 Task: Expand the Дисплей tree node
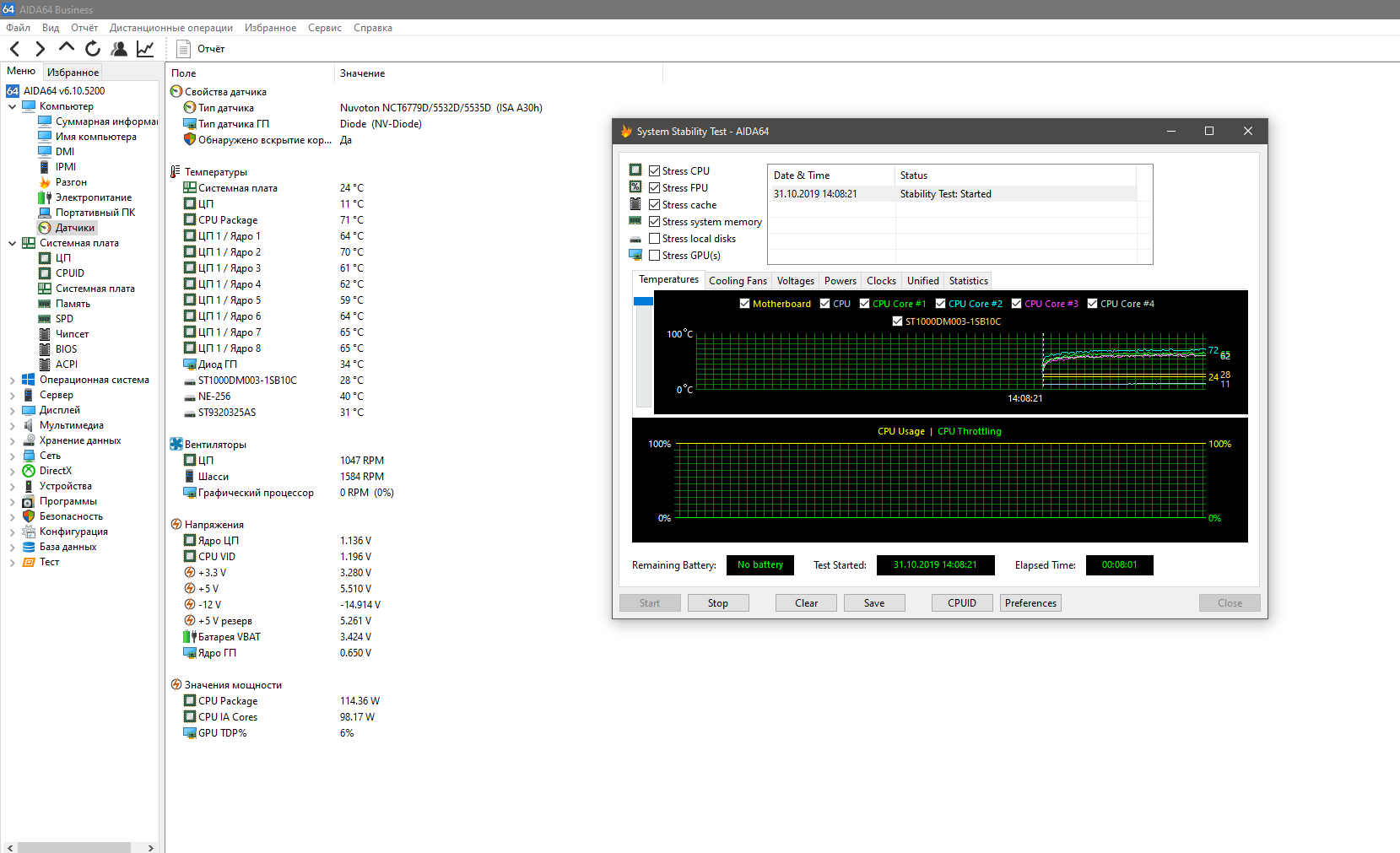12,410
